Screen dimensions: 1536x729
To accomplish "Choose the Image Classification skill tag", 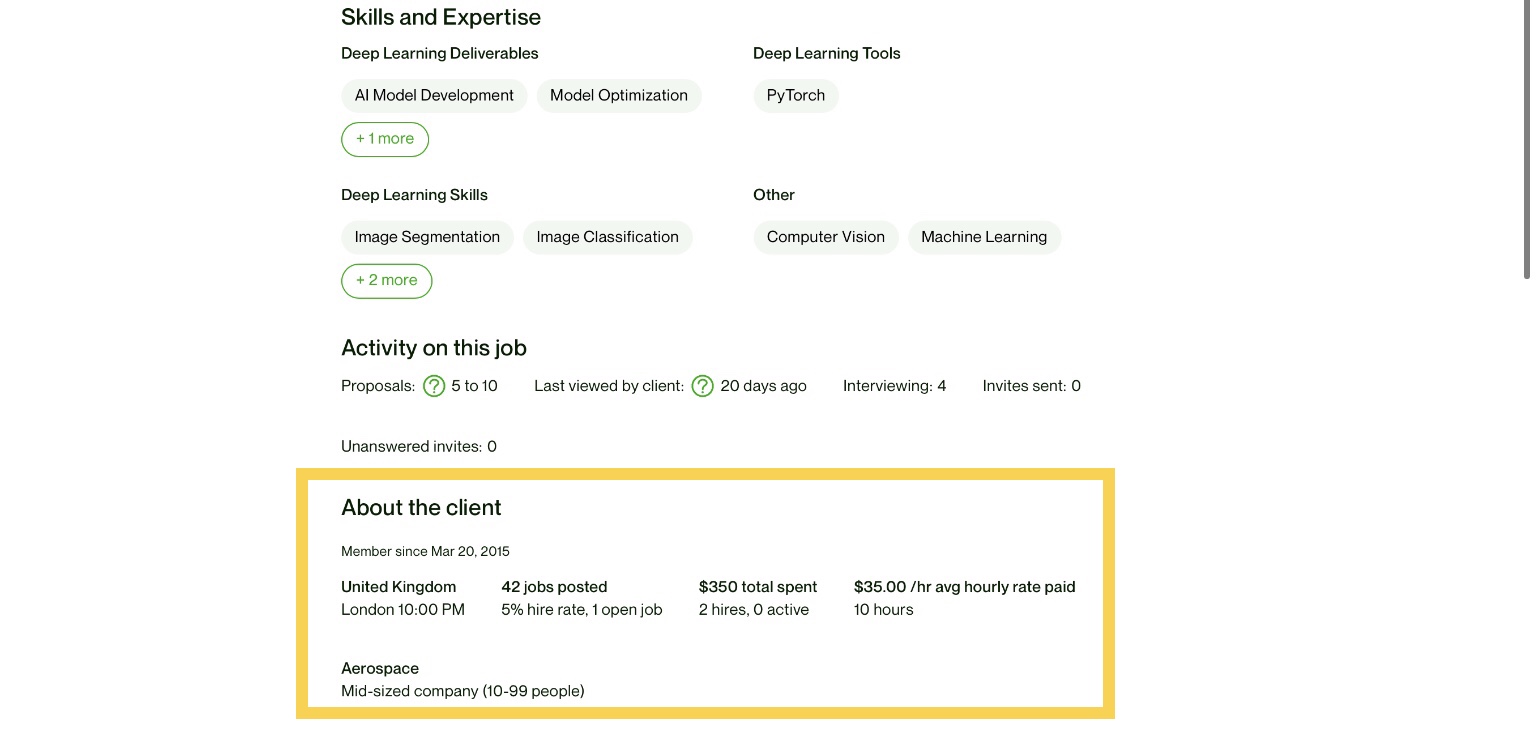I will click(x=607, y=237).
